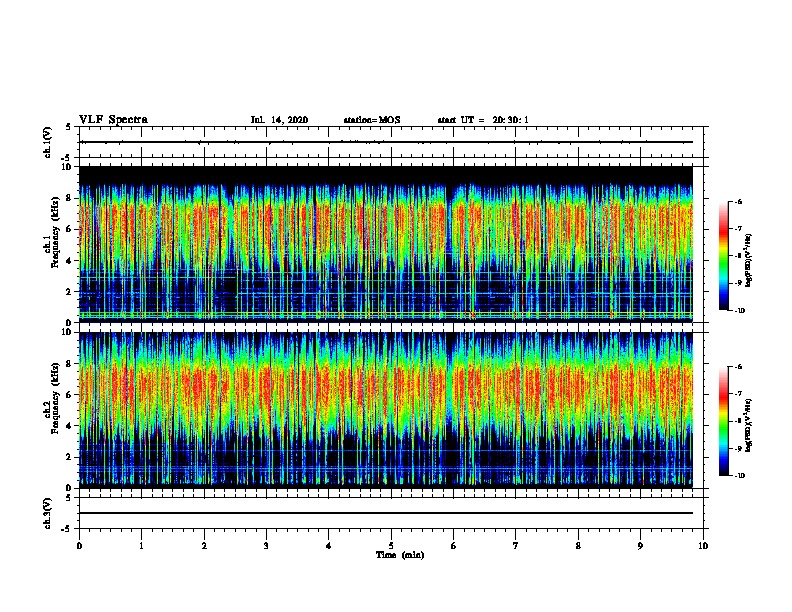This screenshot has height=612, width=792.
Task: Click the time axis tick label "7"
Action: [x=516, y=546]
